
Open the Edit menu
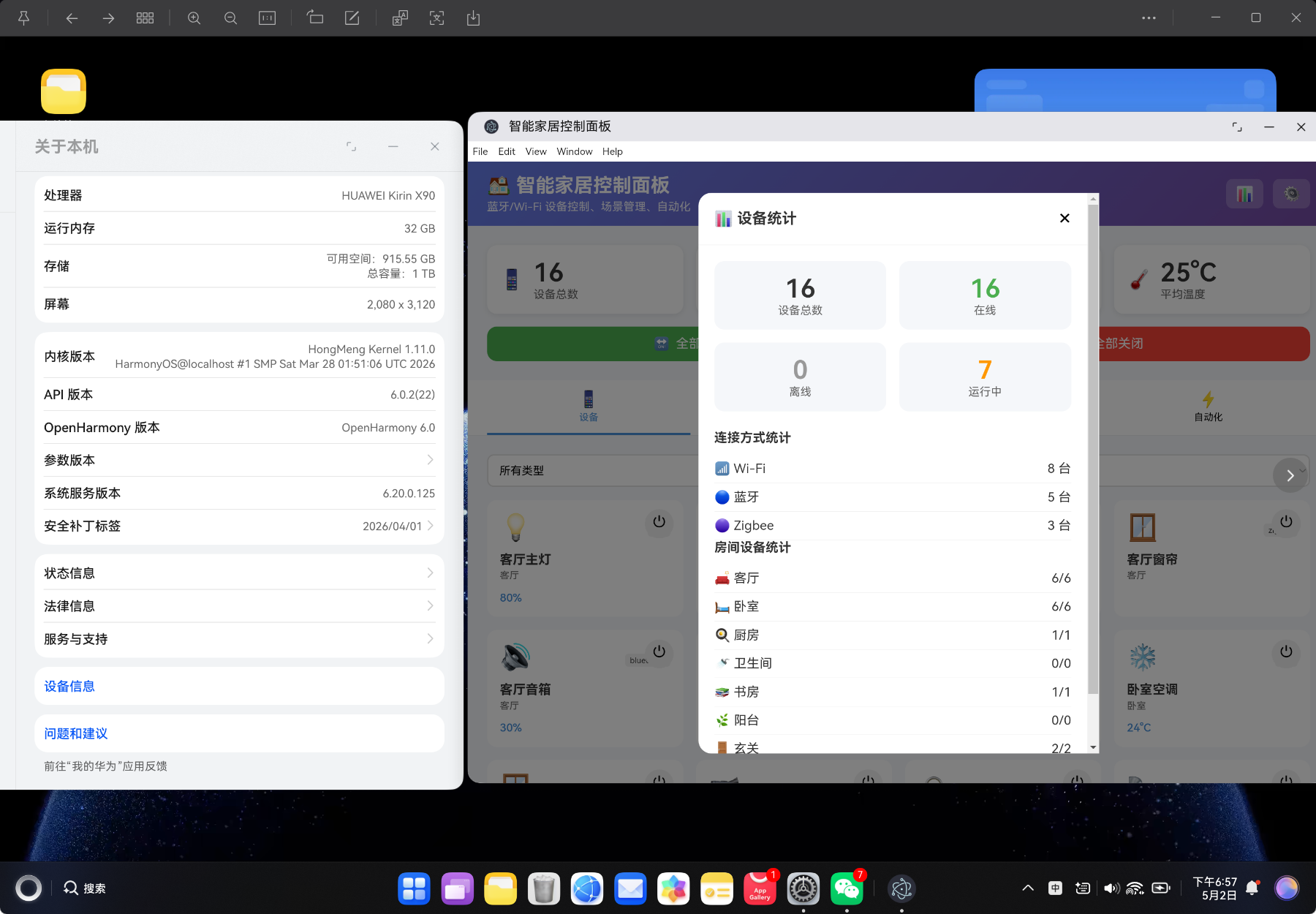507,151
